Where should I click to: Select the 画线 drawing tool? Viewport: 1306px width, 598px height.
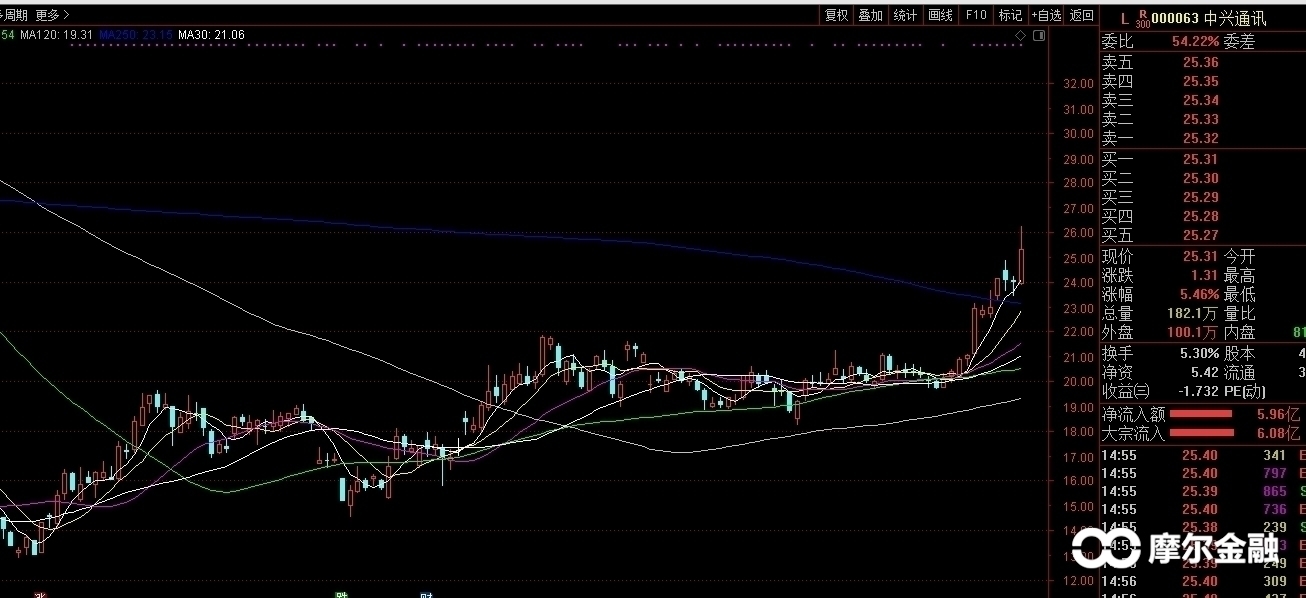[940, 15]
